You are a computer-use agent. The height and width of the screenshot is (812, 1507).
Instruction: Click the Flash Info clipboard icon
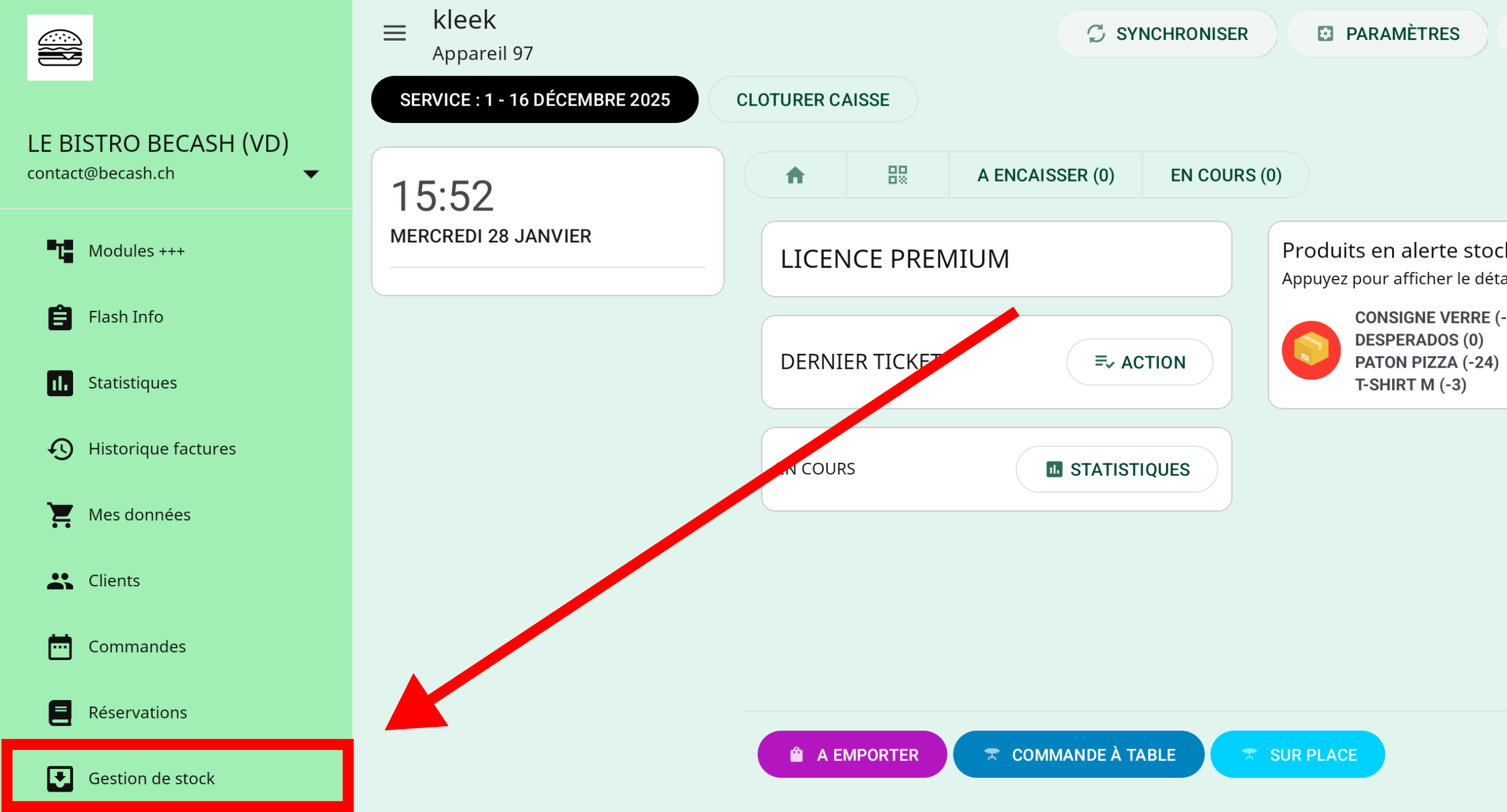coord(60,317)
